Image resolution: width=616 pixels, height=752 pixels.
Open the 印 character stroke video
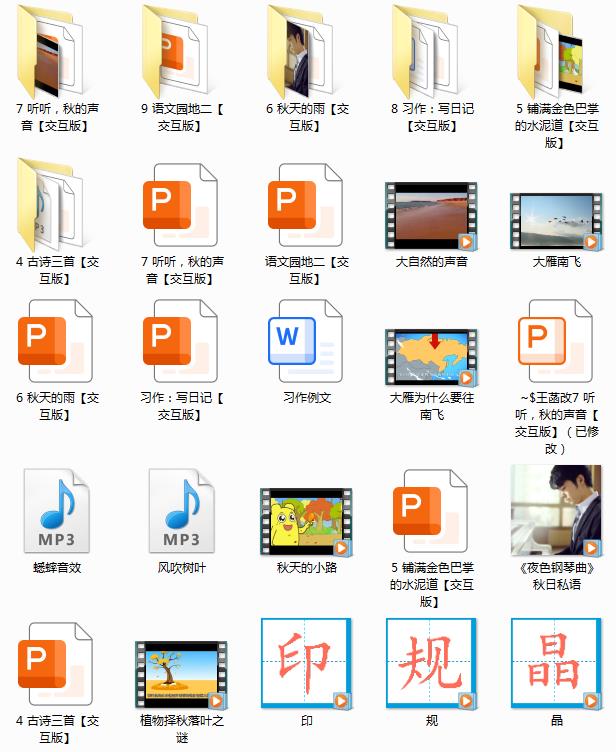[306, 664]
